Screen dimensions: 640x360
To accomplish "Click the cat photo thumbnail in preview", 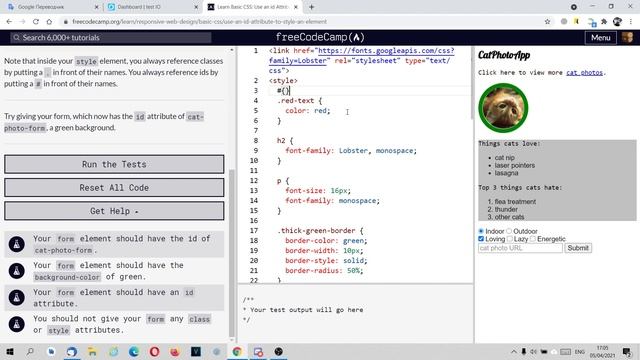I will pos(503,108).
